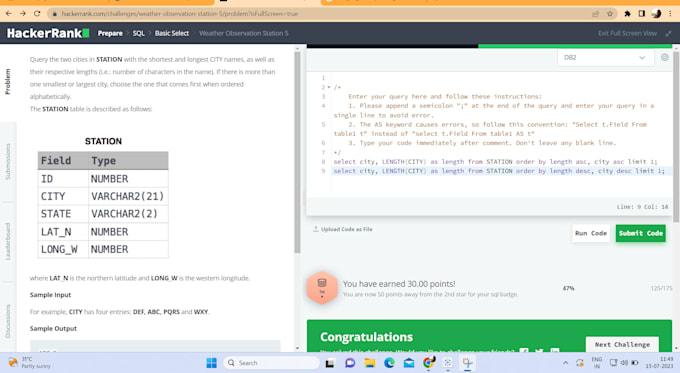Share on Facebook icon in Congratulations banner
Viewport: 680px width, 373px height.
[524, 350]
